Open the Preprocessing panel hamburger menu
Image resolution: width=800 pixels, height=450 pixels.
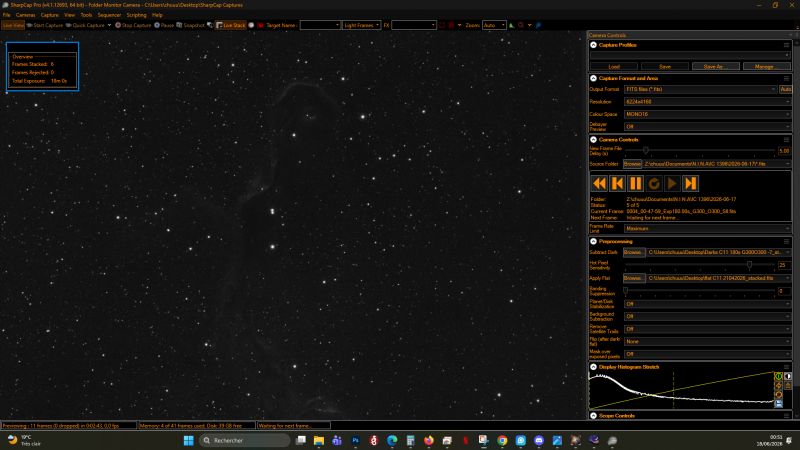(786, 241)
